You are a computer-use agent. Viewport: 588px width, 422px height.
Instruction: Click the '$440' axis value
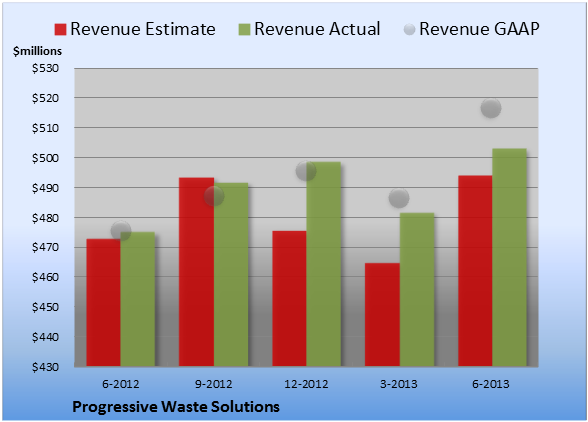[x=45, y=337]
